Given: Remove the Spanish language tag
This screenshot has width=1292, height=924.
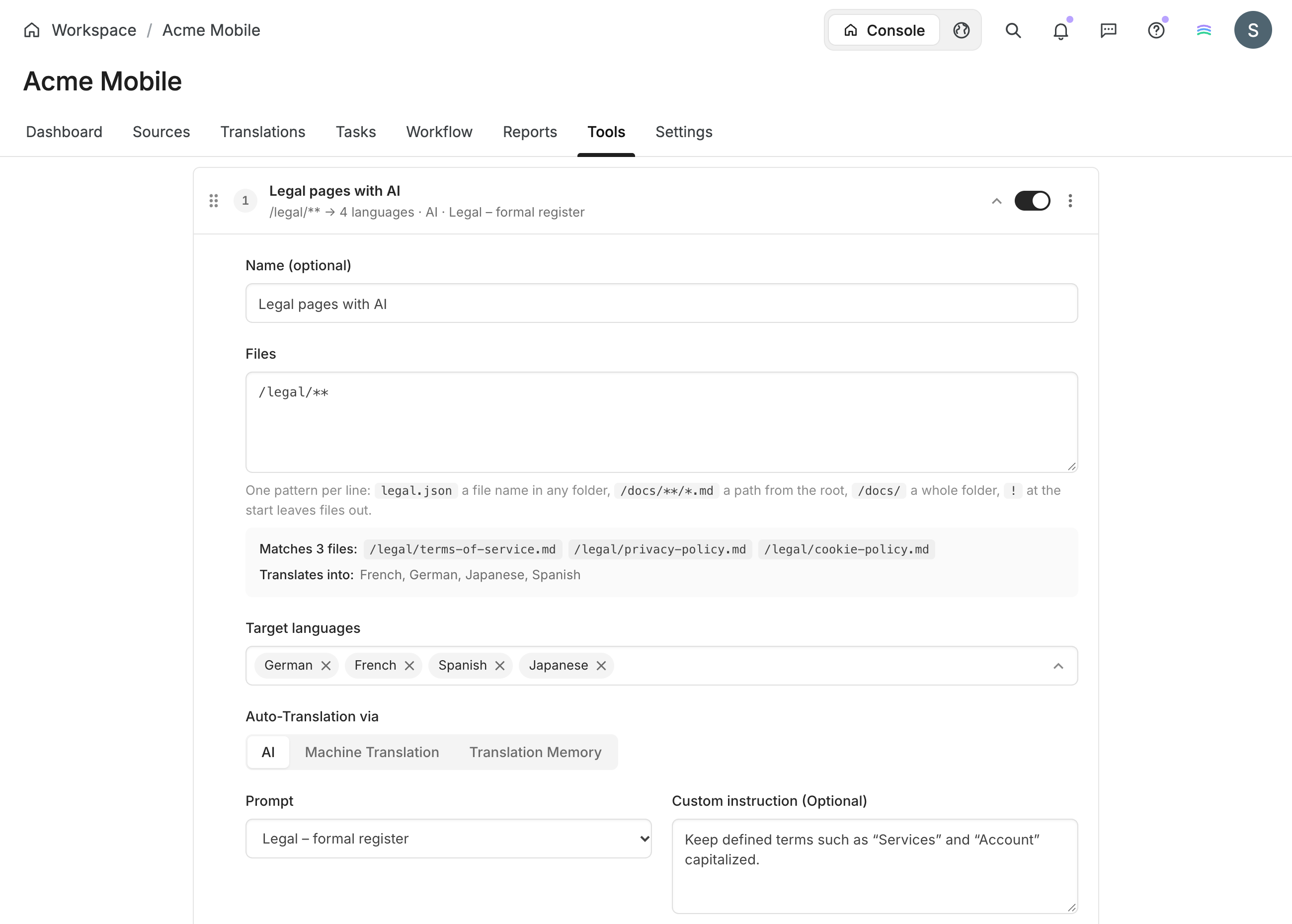Looking at the screenshot, I should coord(500,665).
